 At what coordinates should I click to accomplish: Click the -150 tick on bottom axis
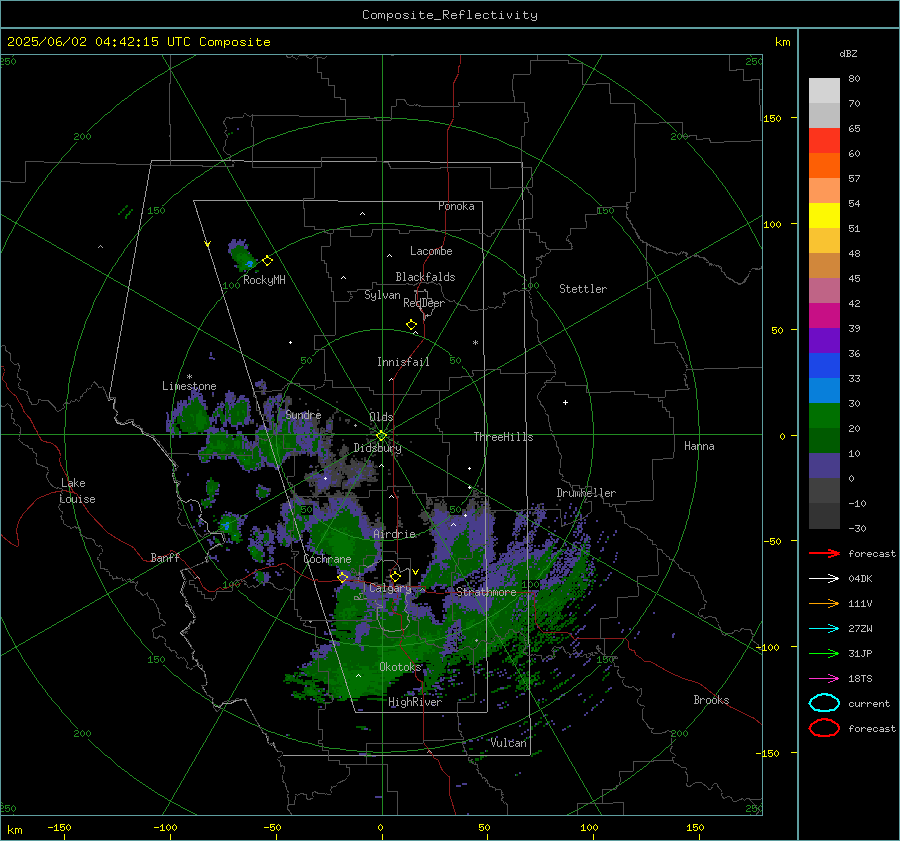(x=59, y=827)
